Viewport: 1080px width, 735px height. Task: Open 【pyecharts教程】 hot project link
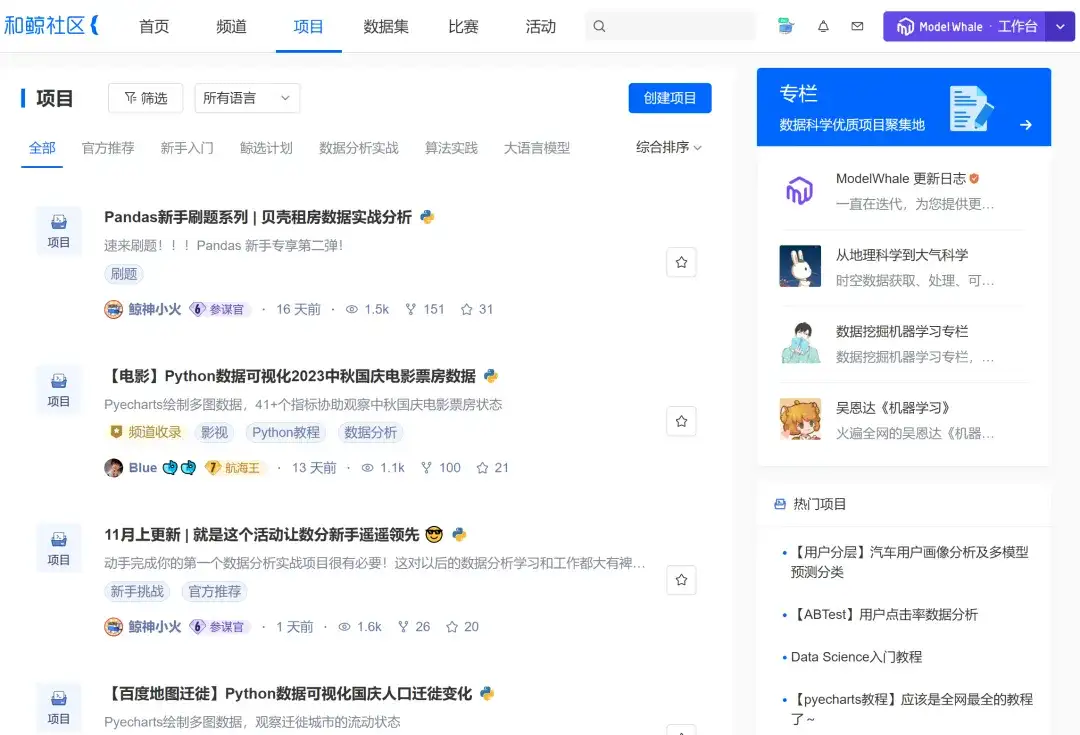pyautogui.click(x=912, y=709)
